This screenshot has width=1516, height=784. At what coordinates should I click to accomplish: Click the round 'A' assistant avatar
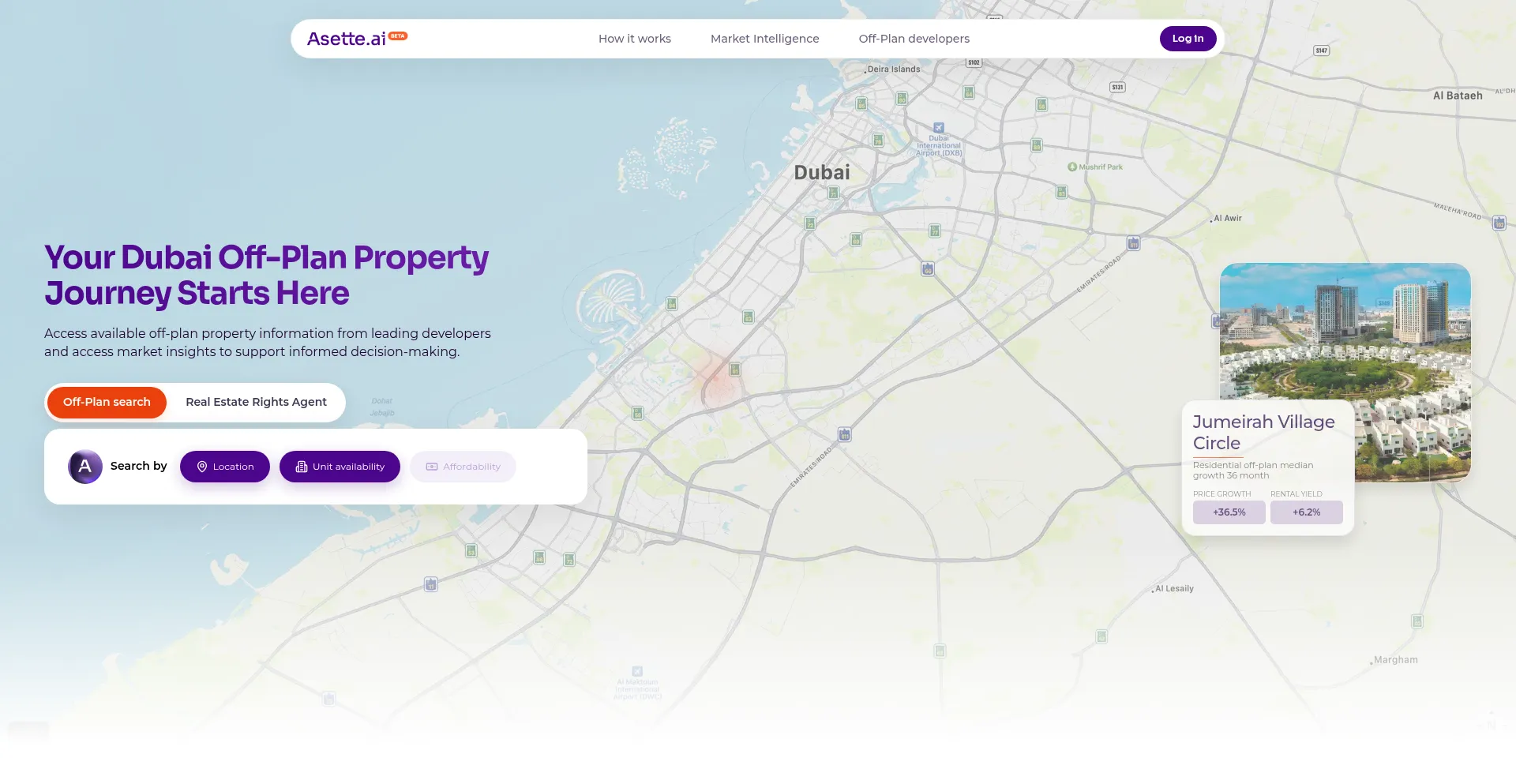[85, 467]
